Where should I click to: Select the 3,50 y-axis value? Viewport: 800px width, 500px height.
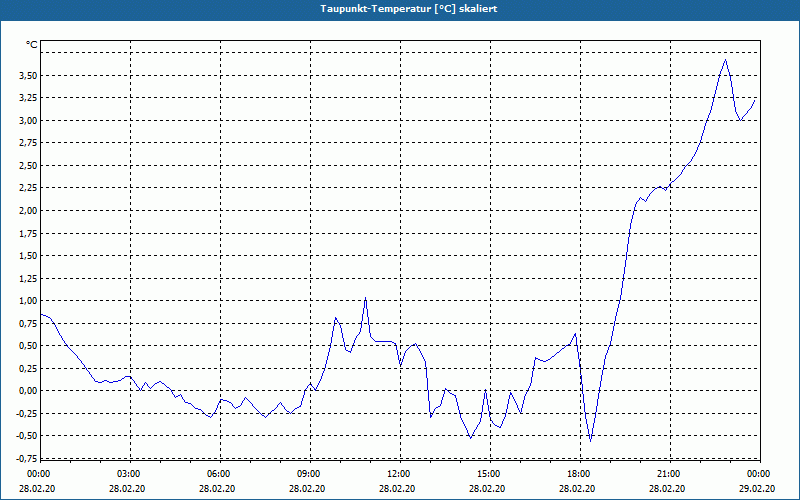(x=28, y=76)
